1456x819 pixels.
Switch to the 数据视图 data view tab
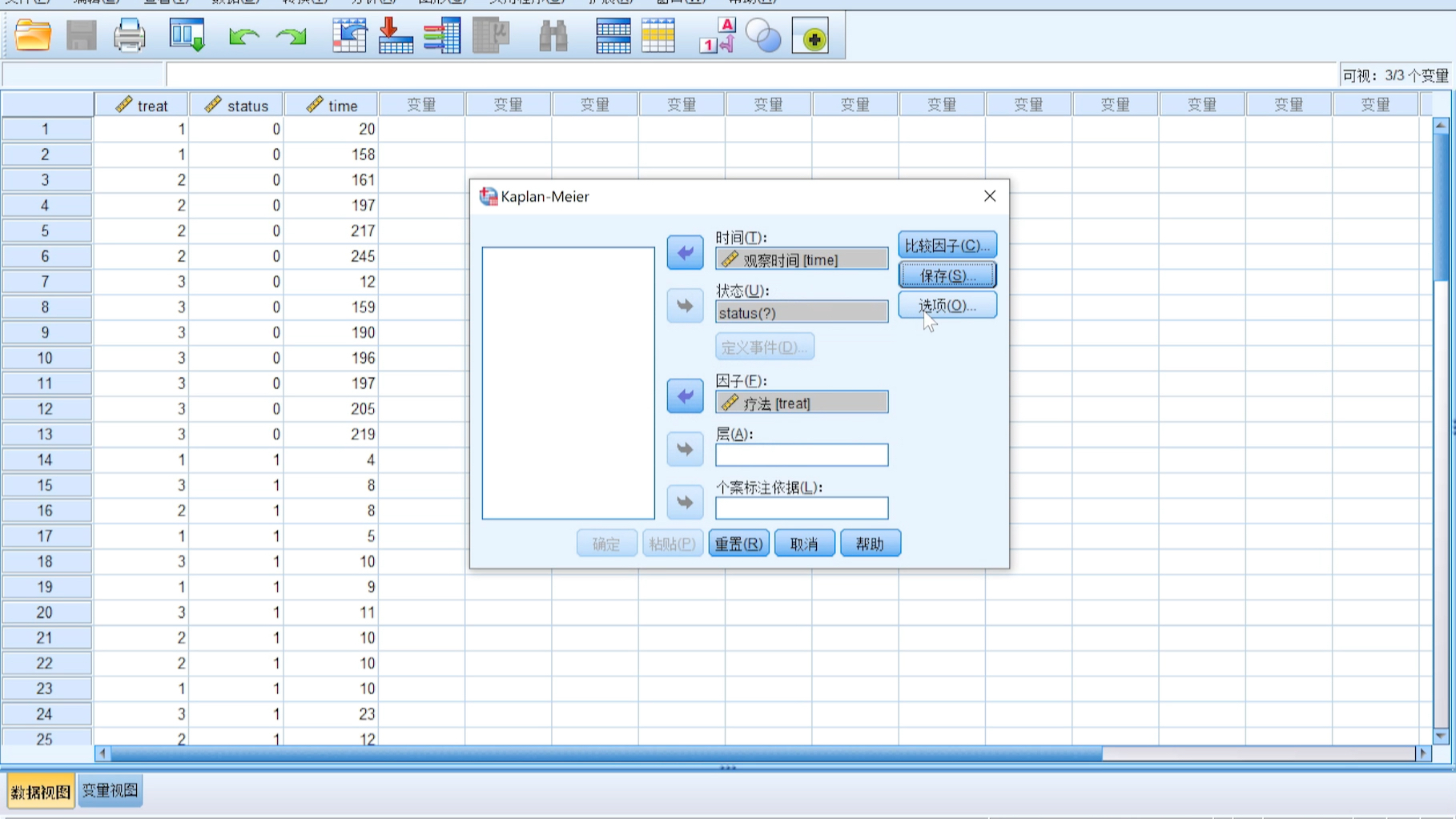40,792
